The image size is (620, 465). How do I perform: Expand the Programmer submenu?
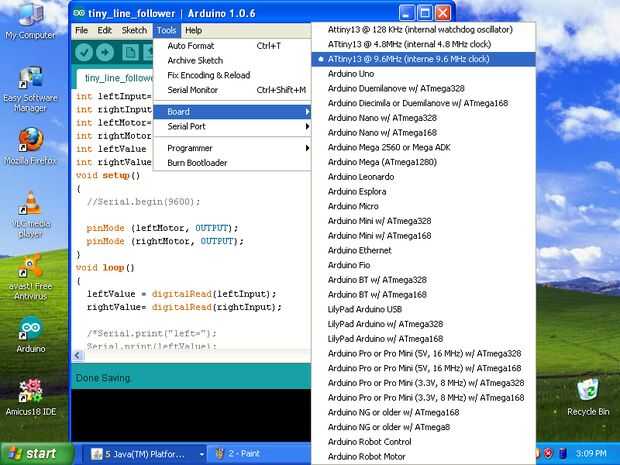click(x=232, y=148)
